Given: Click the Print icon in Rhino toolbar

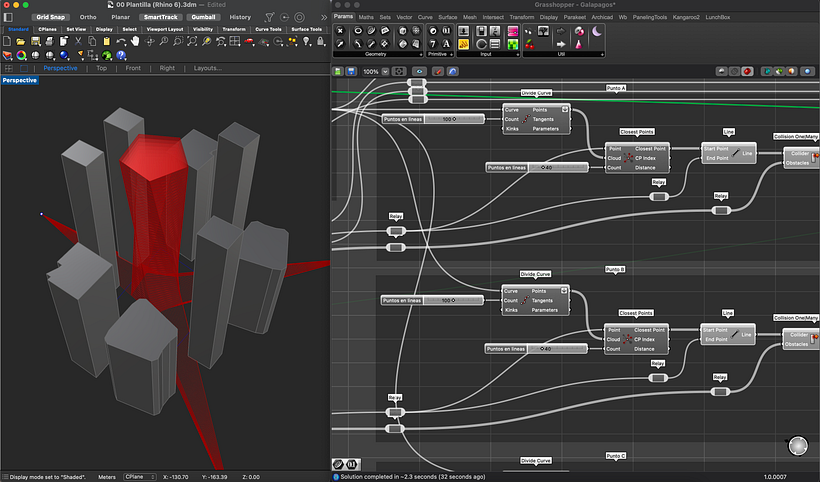Looking at the screenshot, I should 49,41.
